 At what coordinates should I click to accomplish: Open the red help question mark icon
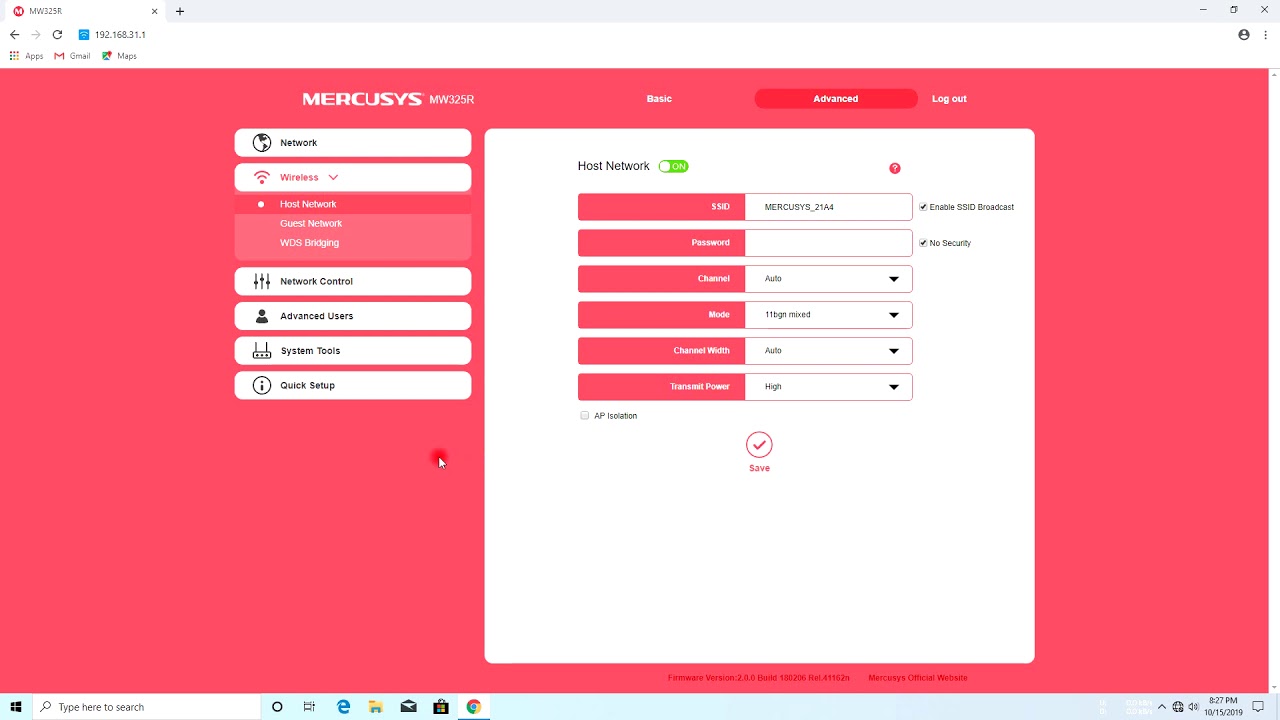click(x=895, y=168)
